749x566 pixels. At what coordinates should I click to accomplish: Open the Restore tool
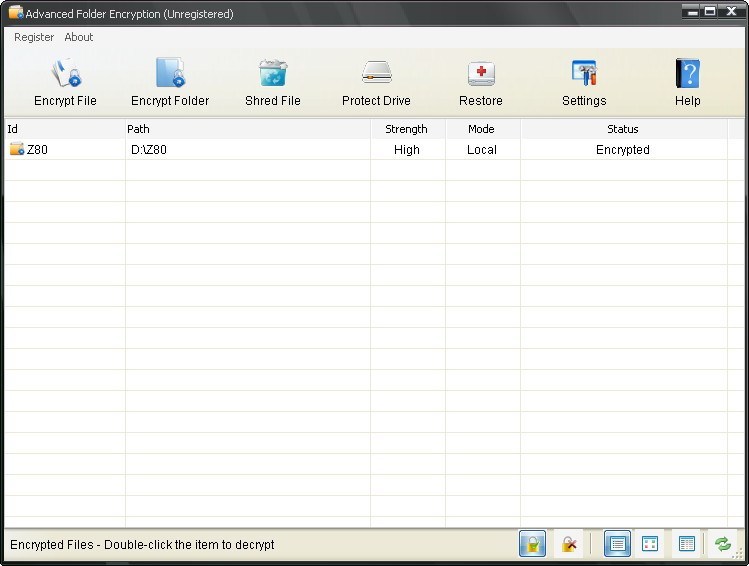pyautogui.click(x=481, y=83)
